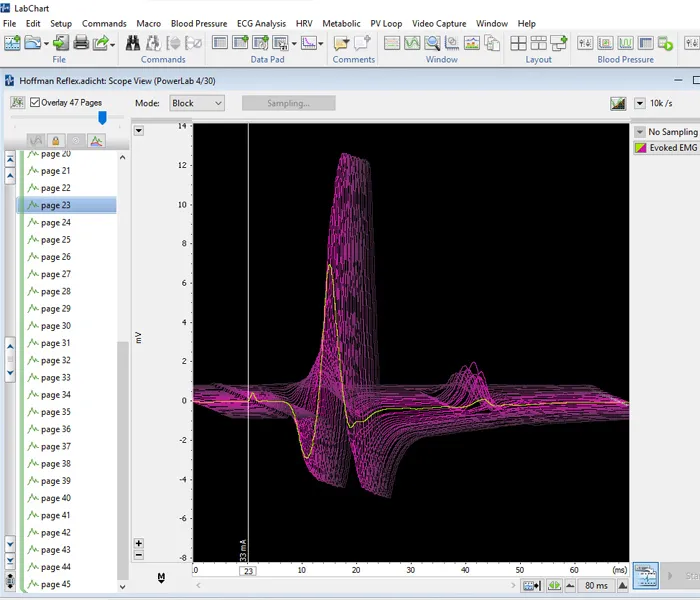Toggle the No Sampling channel checkbox
700x600 pixels.
pos(641,132)
